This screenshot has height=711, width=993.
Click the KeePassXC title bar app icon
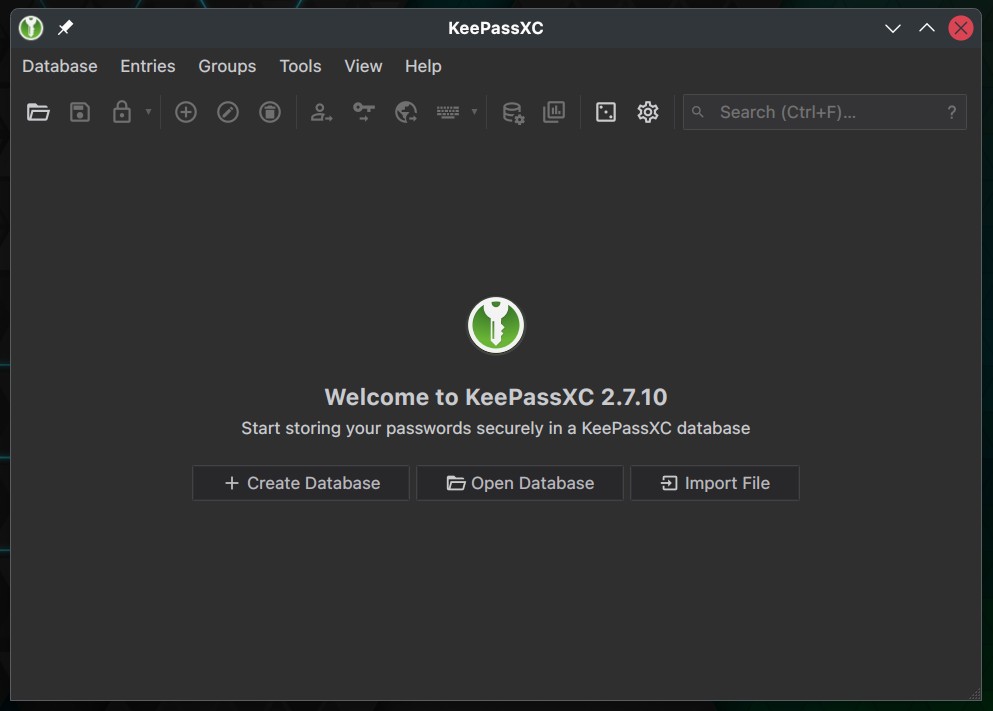click(30, 28)
